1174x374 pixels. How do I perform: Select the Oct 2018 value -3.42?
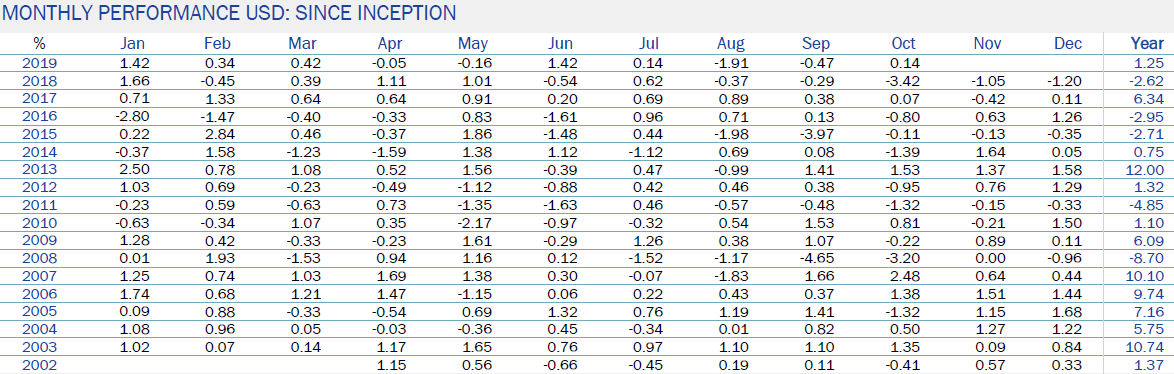pyautogui.click(x=898, y=80)
